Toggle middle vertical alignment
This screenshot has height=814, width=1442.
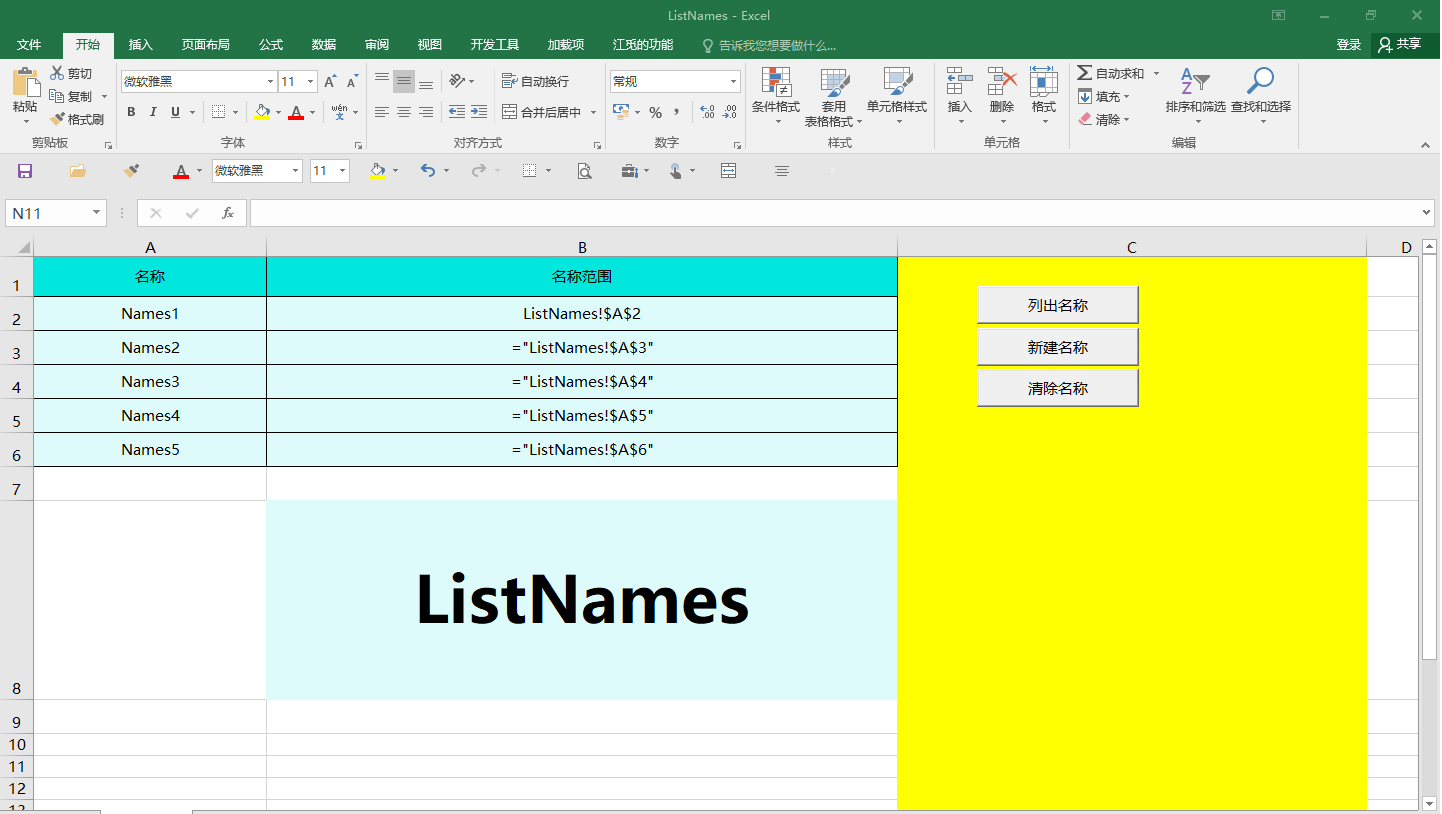click(404, 81)
